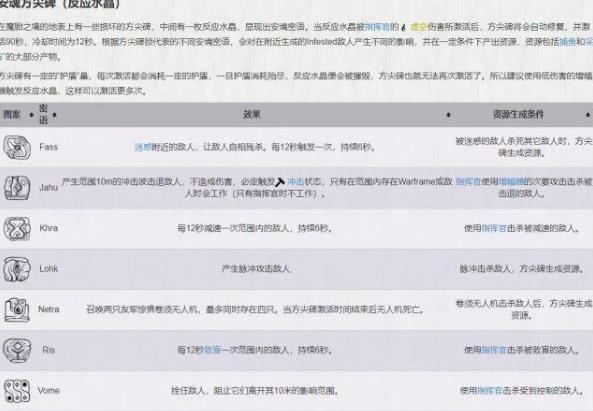
Task: Click the Vome effect text about 10米
Action: (x=255, y=390)
